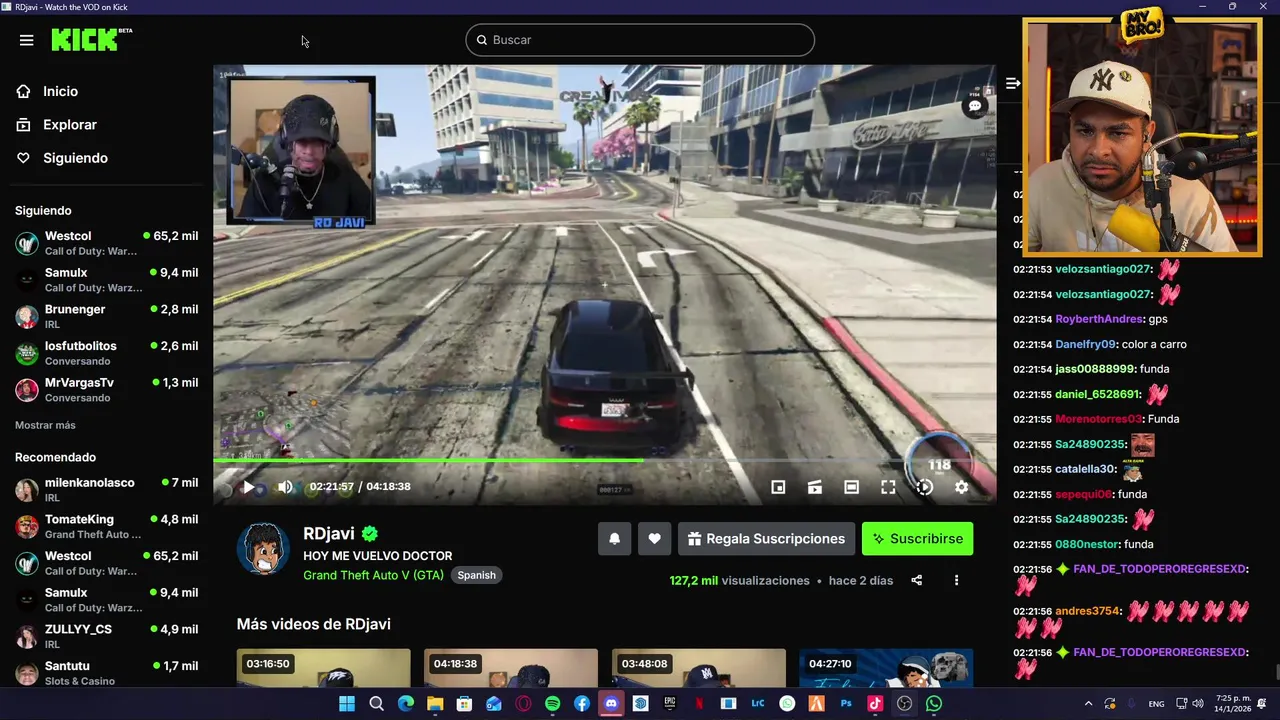Open Spotify from taskbar
Image resolution: width=1280 pixels, height=720 pixels.
tap(553, 704)
